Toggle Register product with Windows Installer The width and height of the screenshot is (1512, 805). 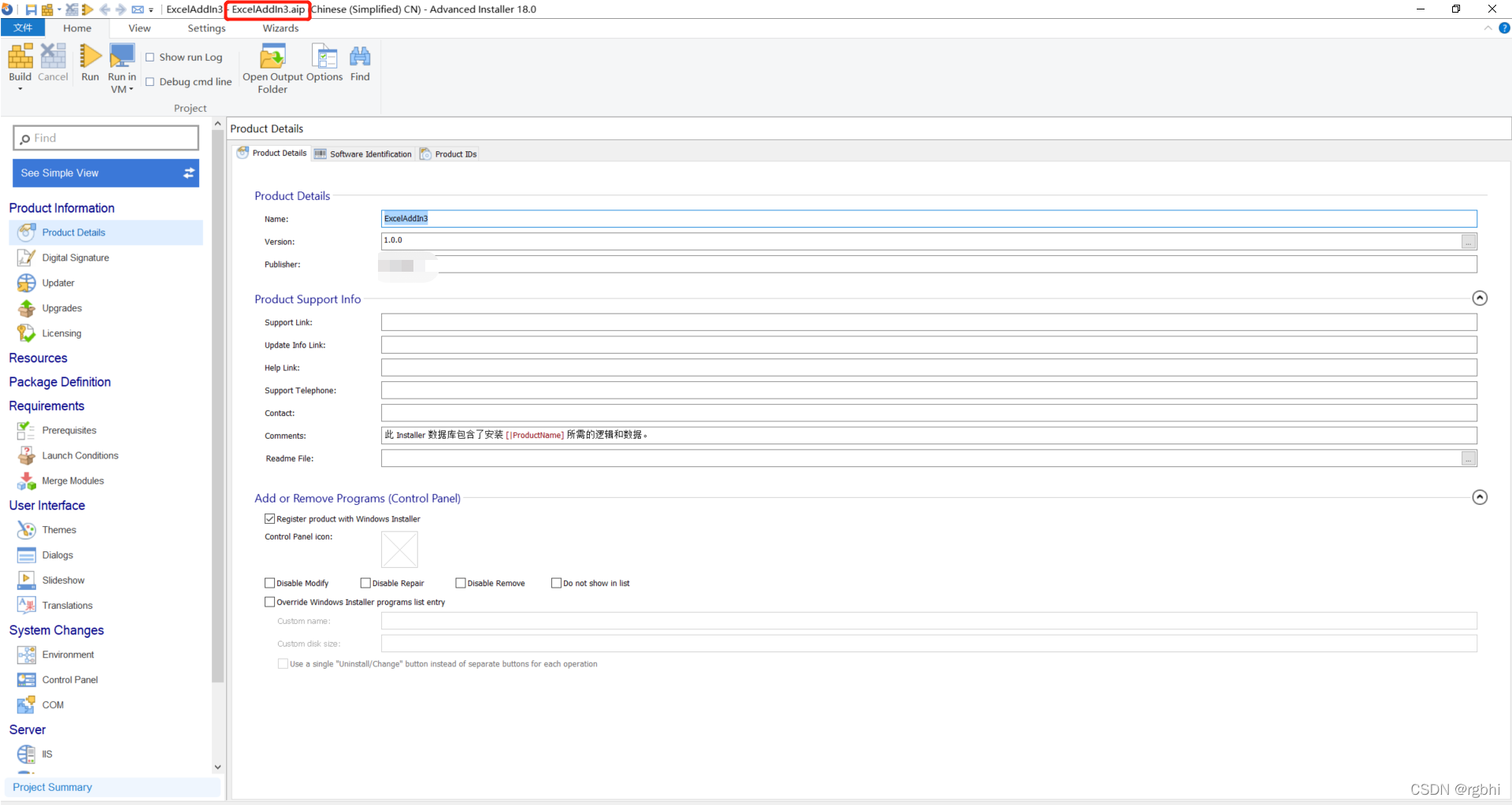(x=270, y=519)
